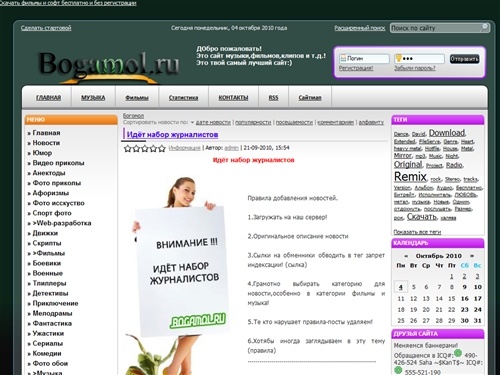Click the Отправить login button
Image resolution: width=500 pixels, height=375 pixels.
tap(465, 59)
